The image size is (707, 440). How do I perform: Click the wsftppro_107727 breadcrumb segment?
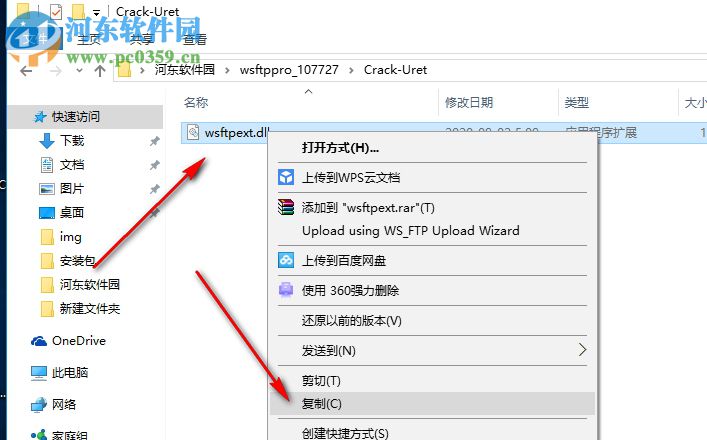point(289,69)
